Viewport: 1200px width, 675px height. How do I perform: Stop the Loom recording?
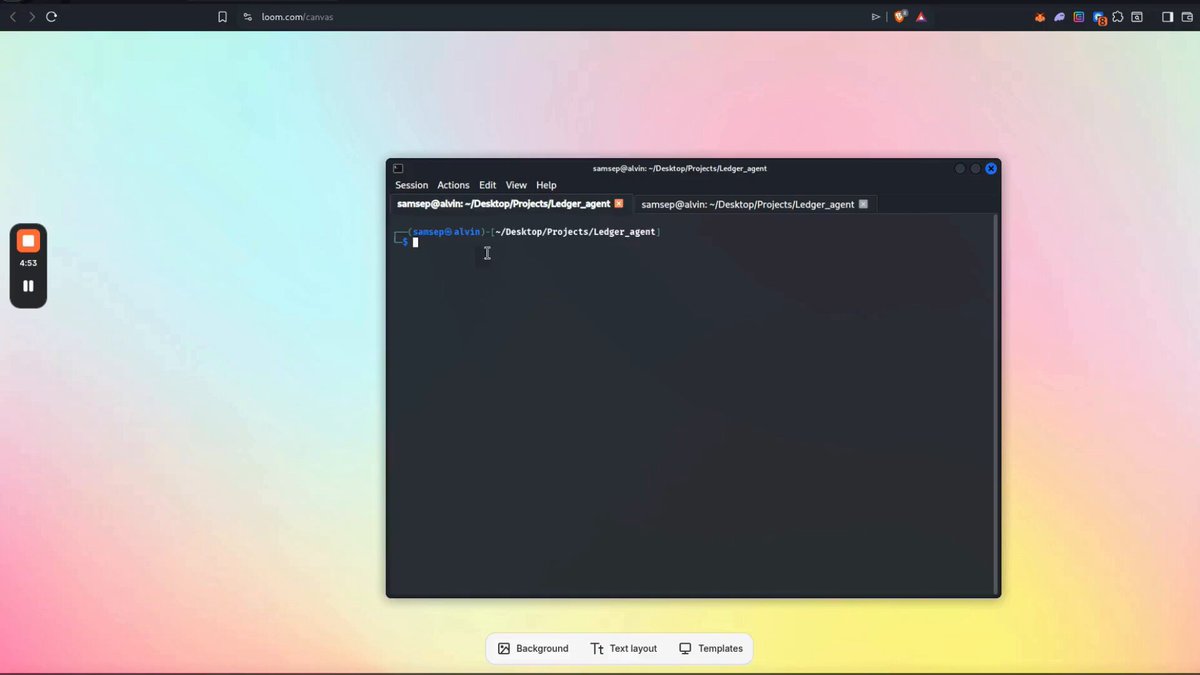[28, 241]
